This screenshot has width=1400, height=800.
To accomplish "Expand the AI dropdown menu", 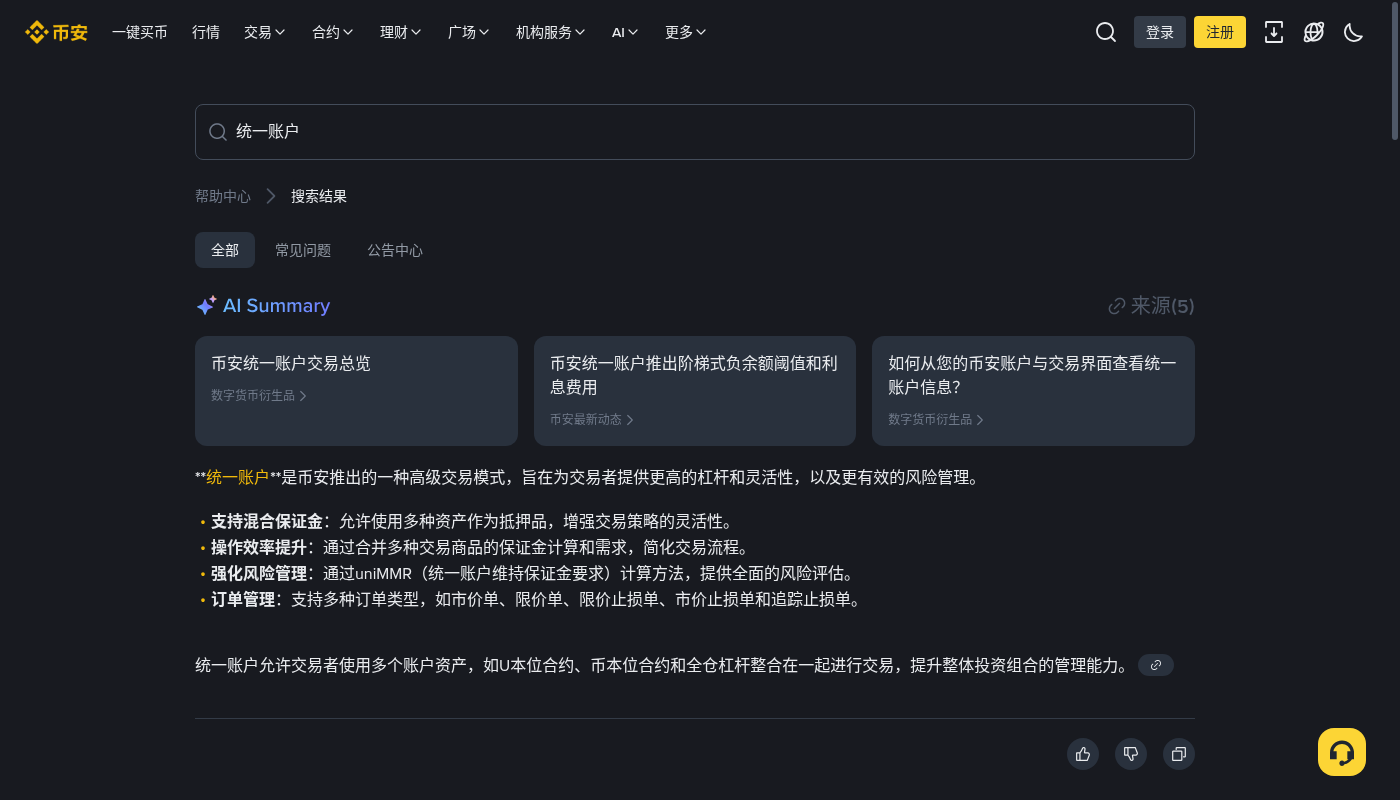I will pos(625,32).
